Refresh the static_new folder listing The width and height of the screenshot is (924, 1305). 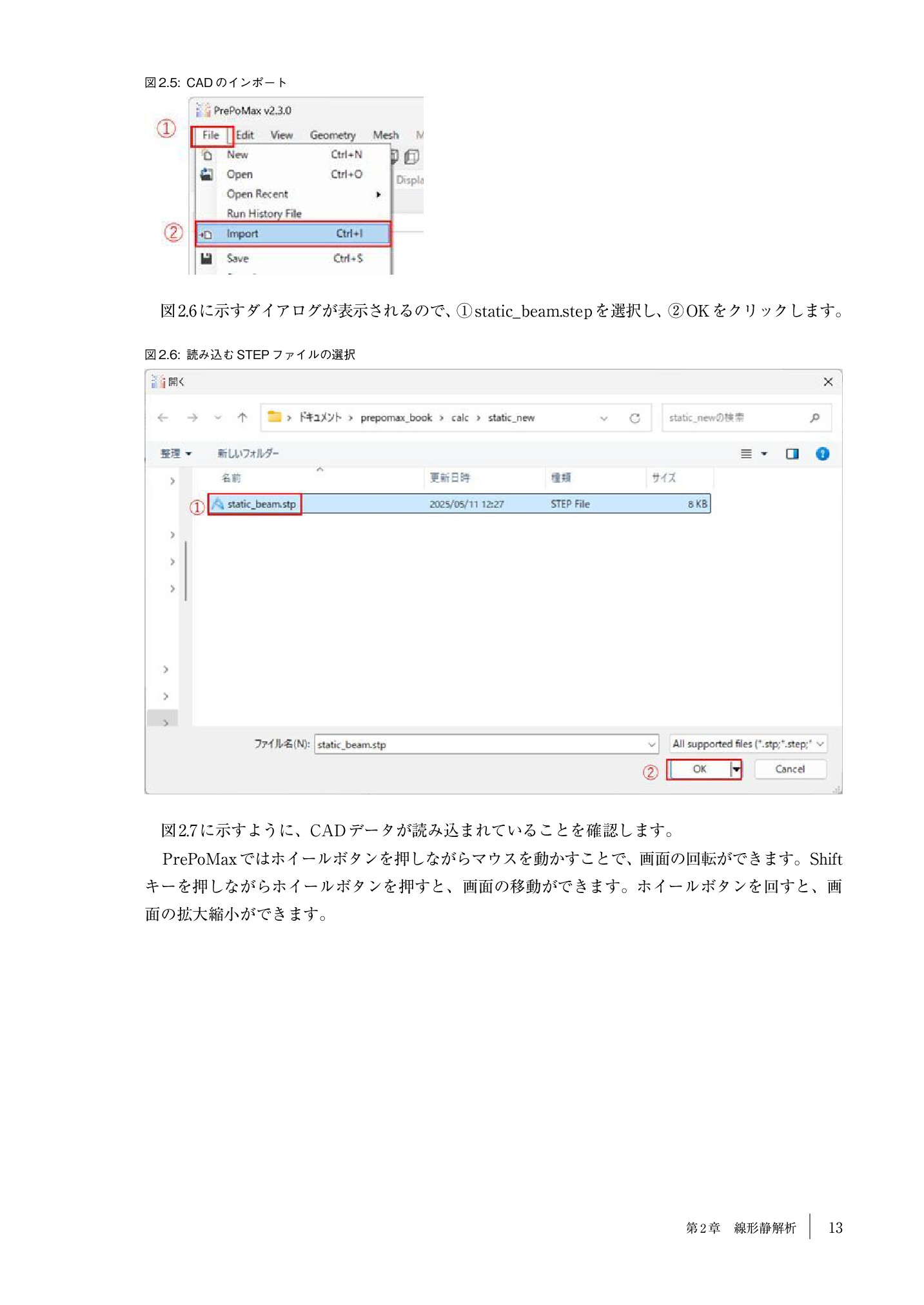click(634, 418)
